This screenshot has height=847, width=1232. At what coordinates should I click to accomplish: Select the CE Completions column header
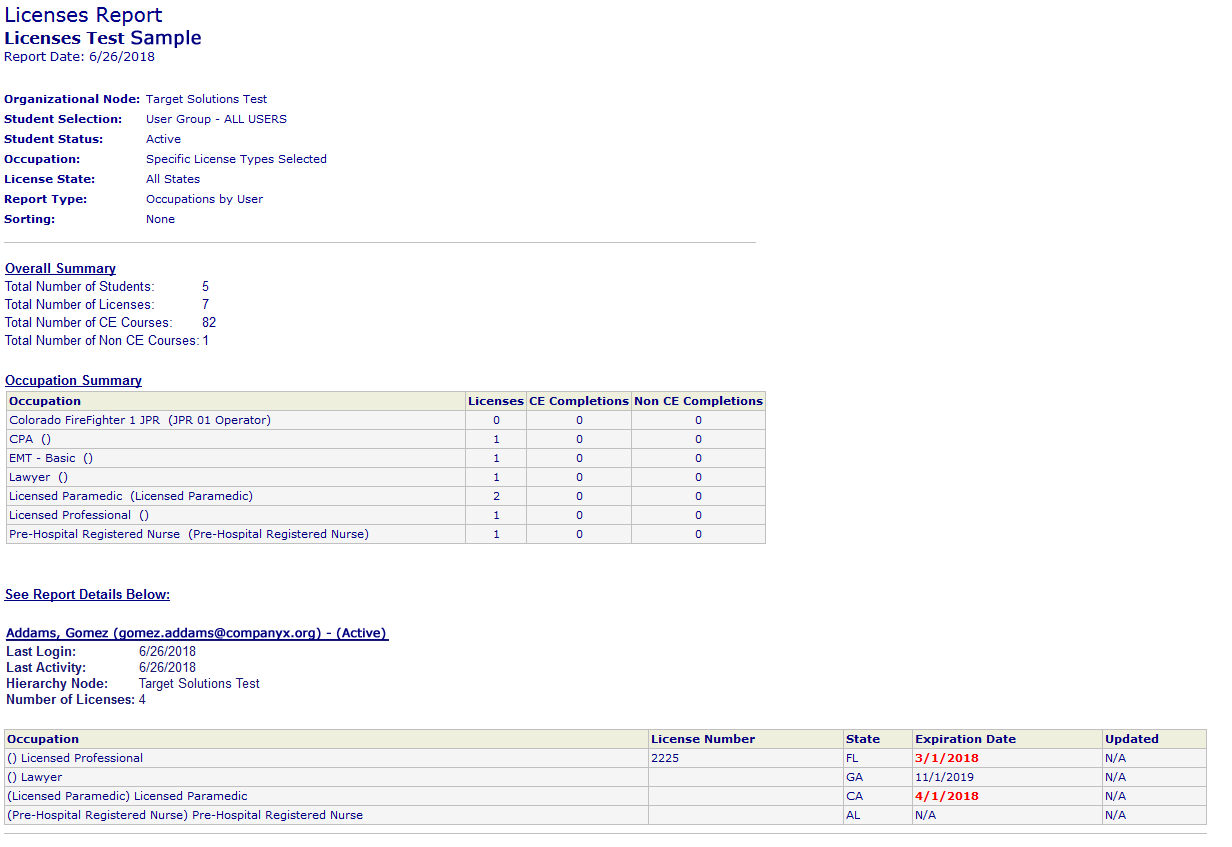(578, 400)
